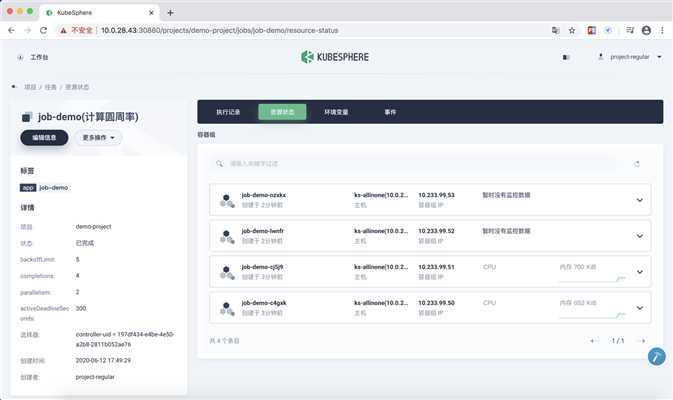The height and width of the screenshot is (400, 673).
Task: Click node ks-allinone in job-demo-ozxkx row
Action: pos(381,195)
